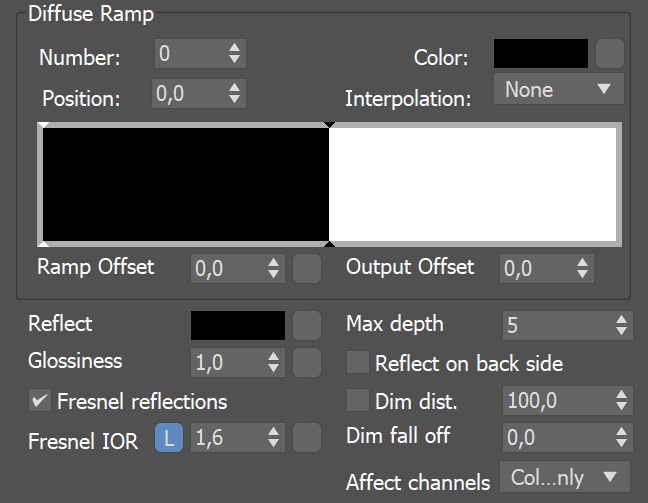Click the map button next to Color
This screenshot has width=648, height=503.
point(610,54)
